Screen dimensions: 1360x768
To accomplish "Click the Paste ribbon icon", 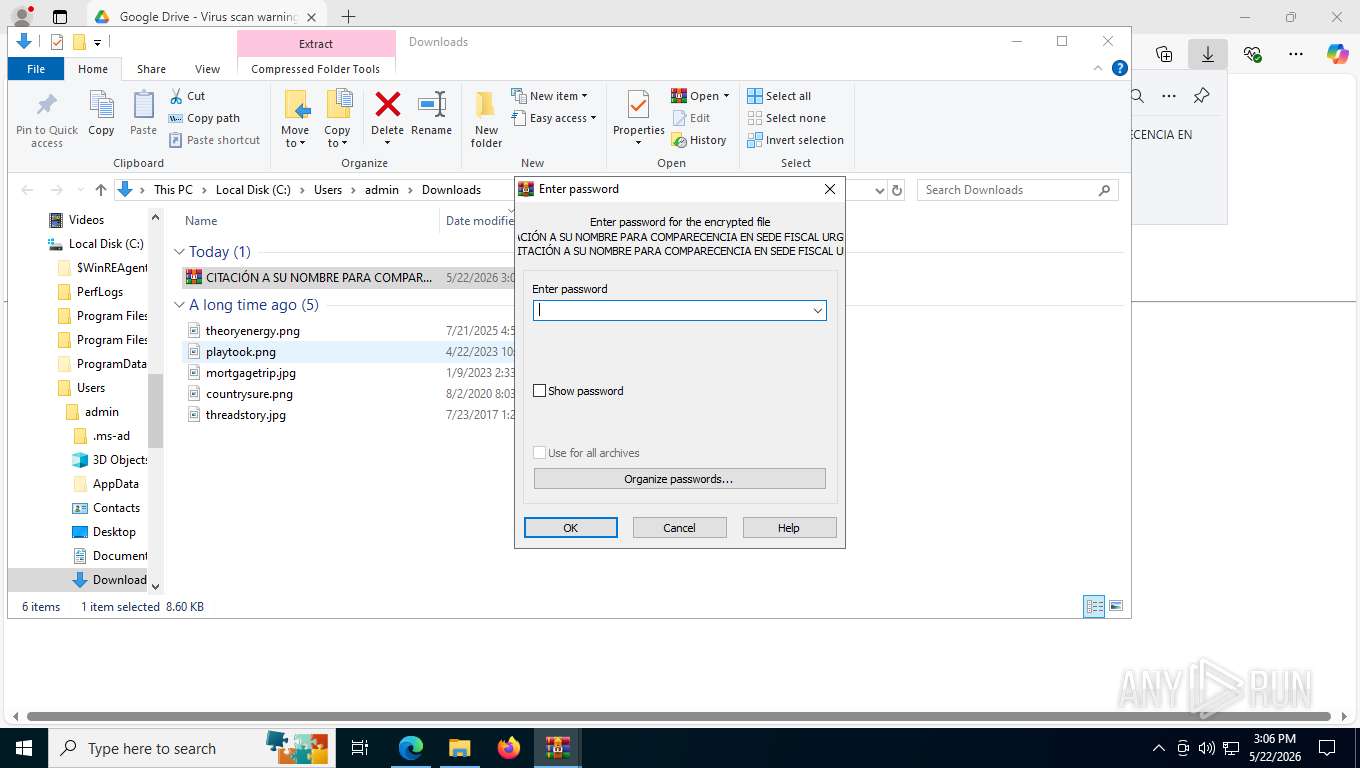I will 143,105.
